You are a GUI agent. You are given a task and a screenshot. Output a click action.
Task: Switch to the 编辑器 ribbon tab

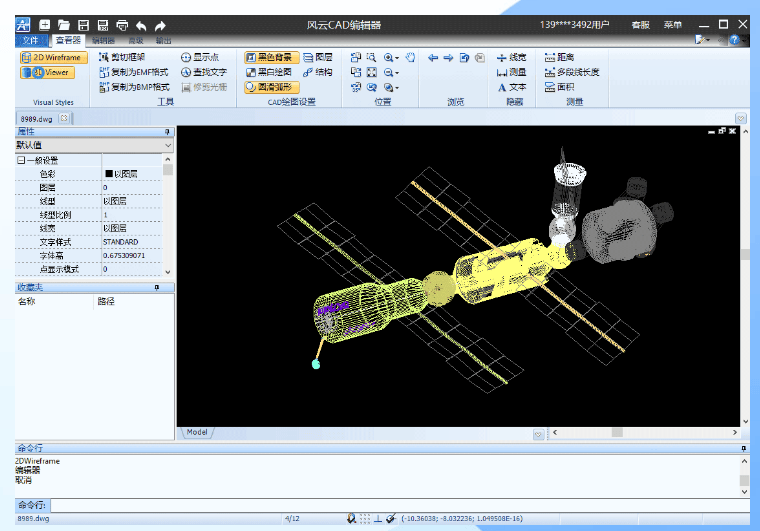click(x=103, y=41)
